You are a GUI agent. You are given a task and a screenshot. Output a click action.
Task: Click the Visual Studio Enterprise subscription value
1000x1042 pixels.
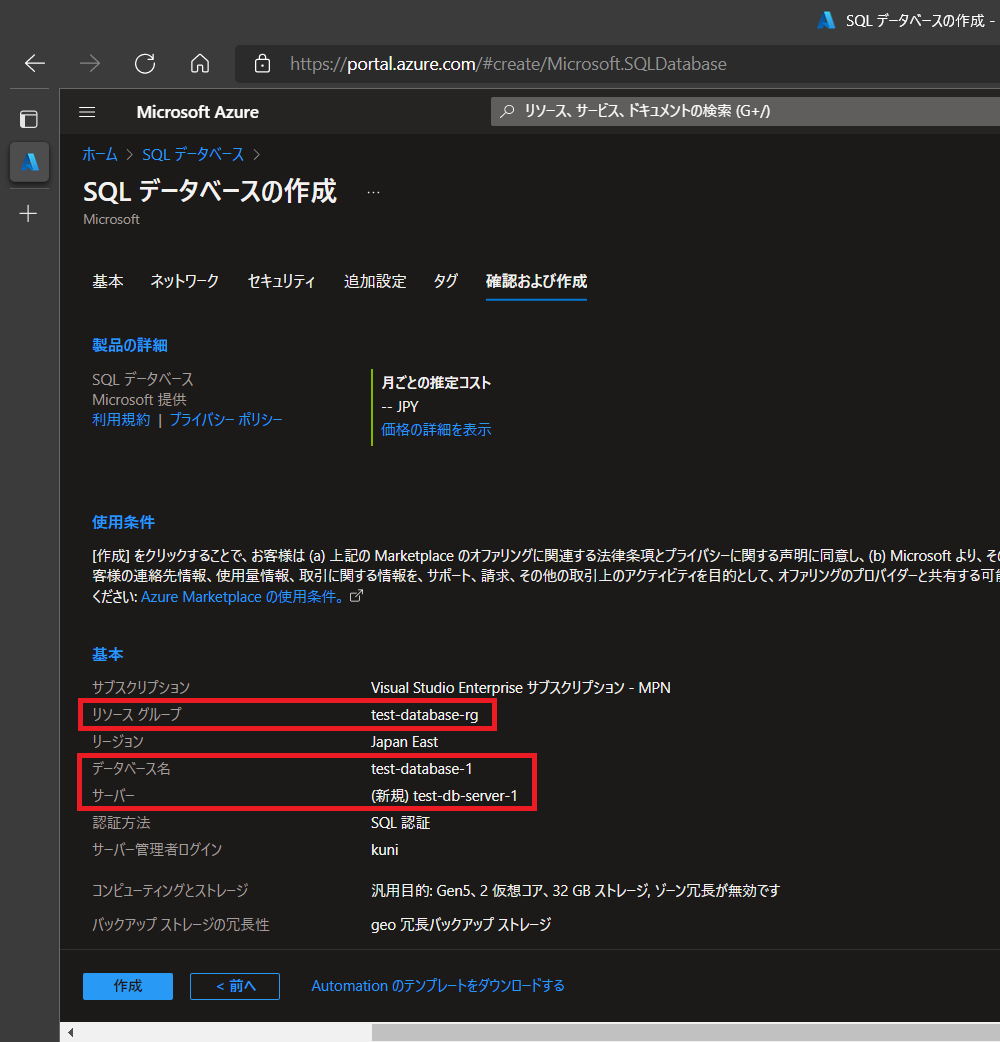520,687
